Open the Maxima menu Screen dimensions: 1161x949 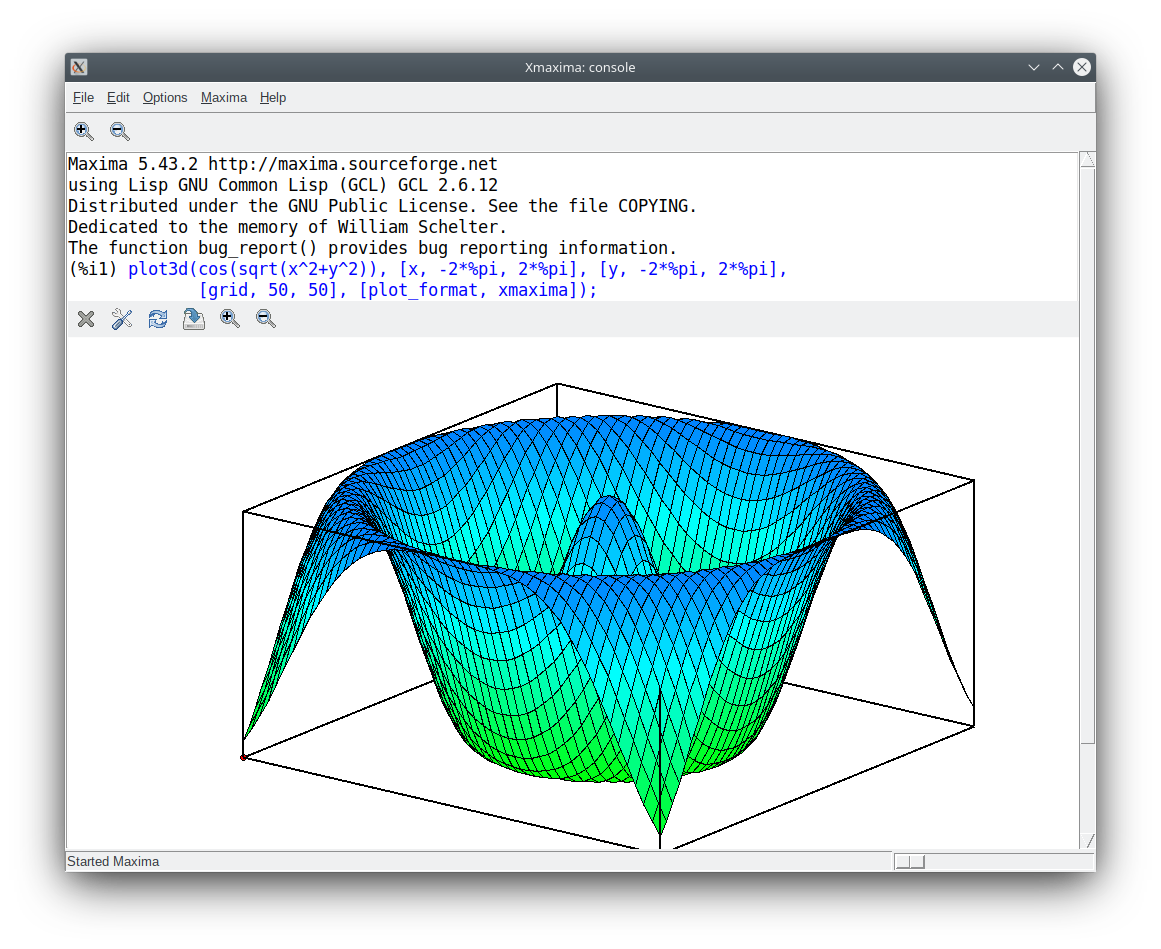click(224, 98)
